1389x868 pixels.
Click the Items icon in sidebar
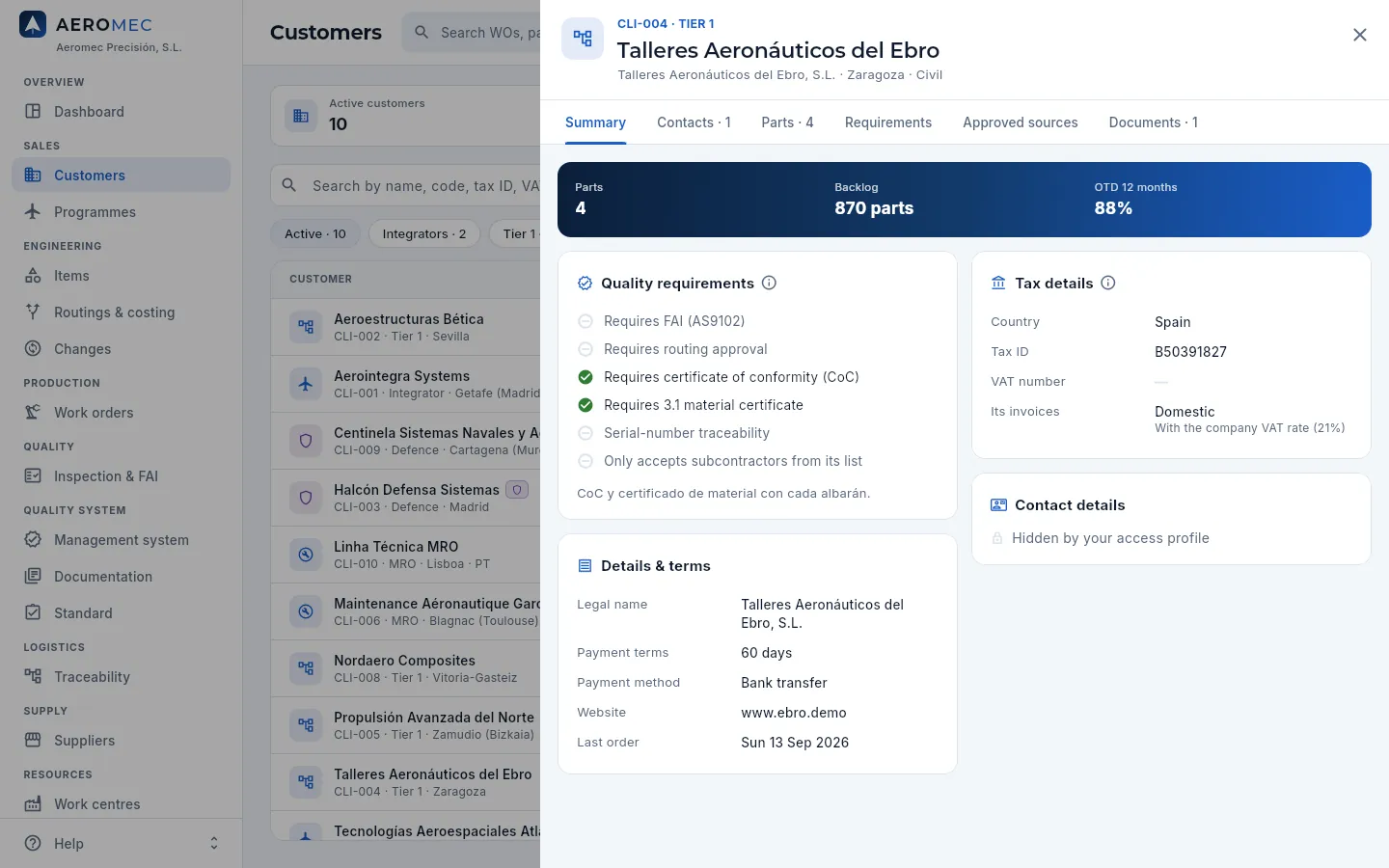[33, 275]
